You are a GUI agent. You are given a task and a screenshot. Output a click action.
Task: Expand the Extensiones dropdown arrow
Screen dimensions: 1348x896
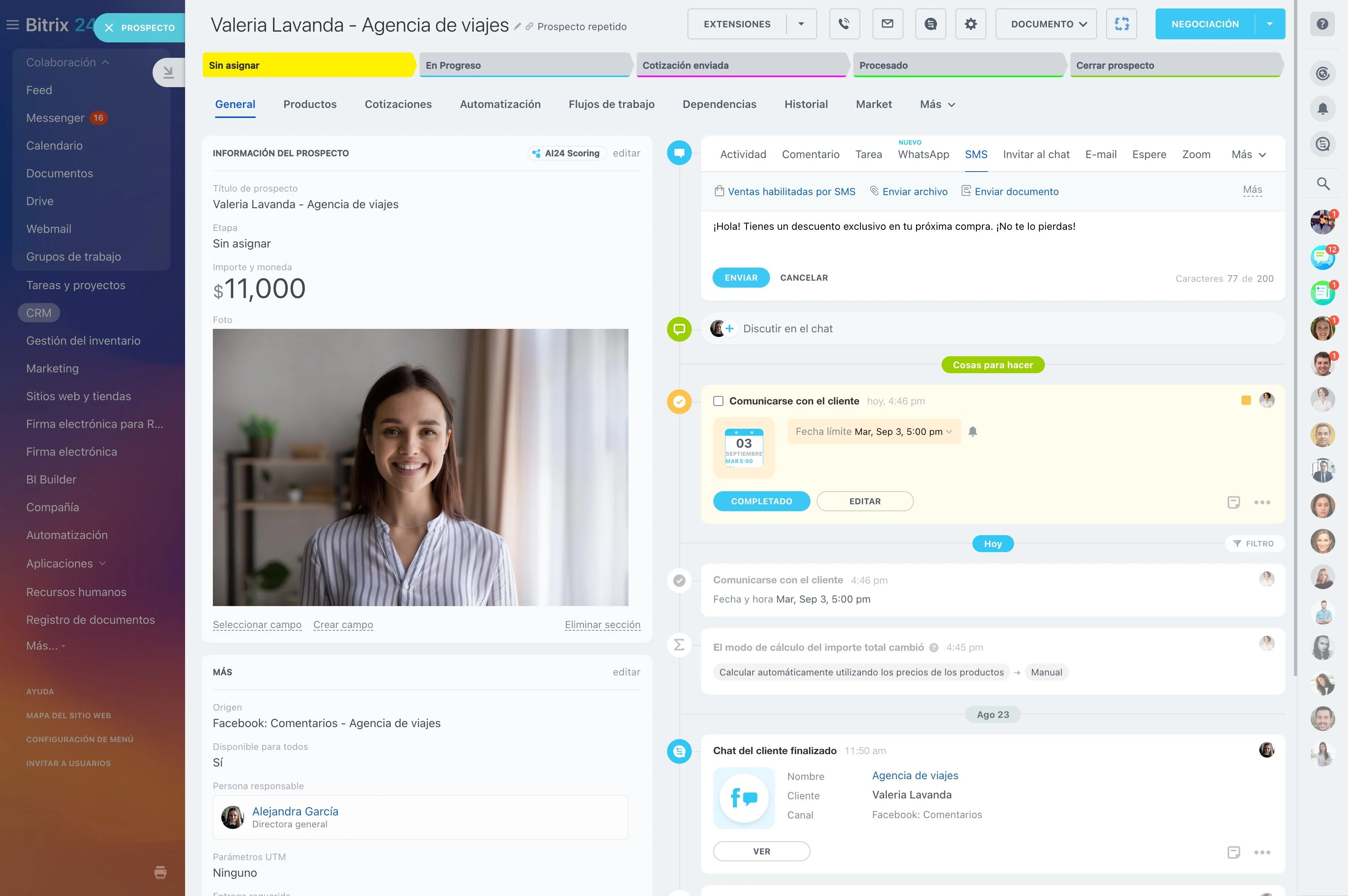click(x=801, y=24)
